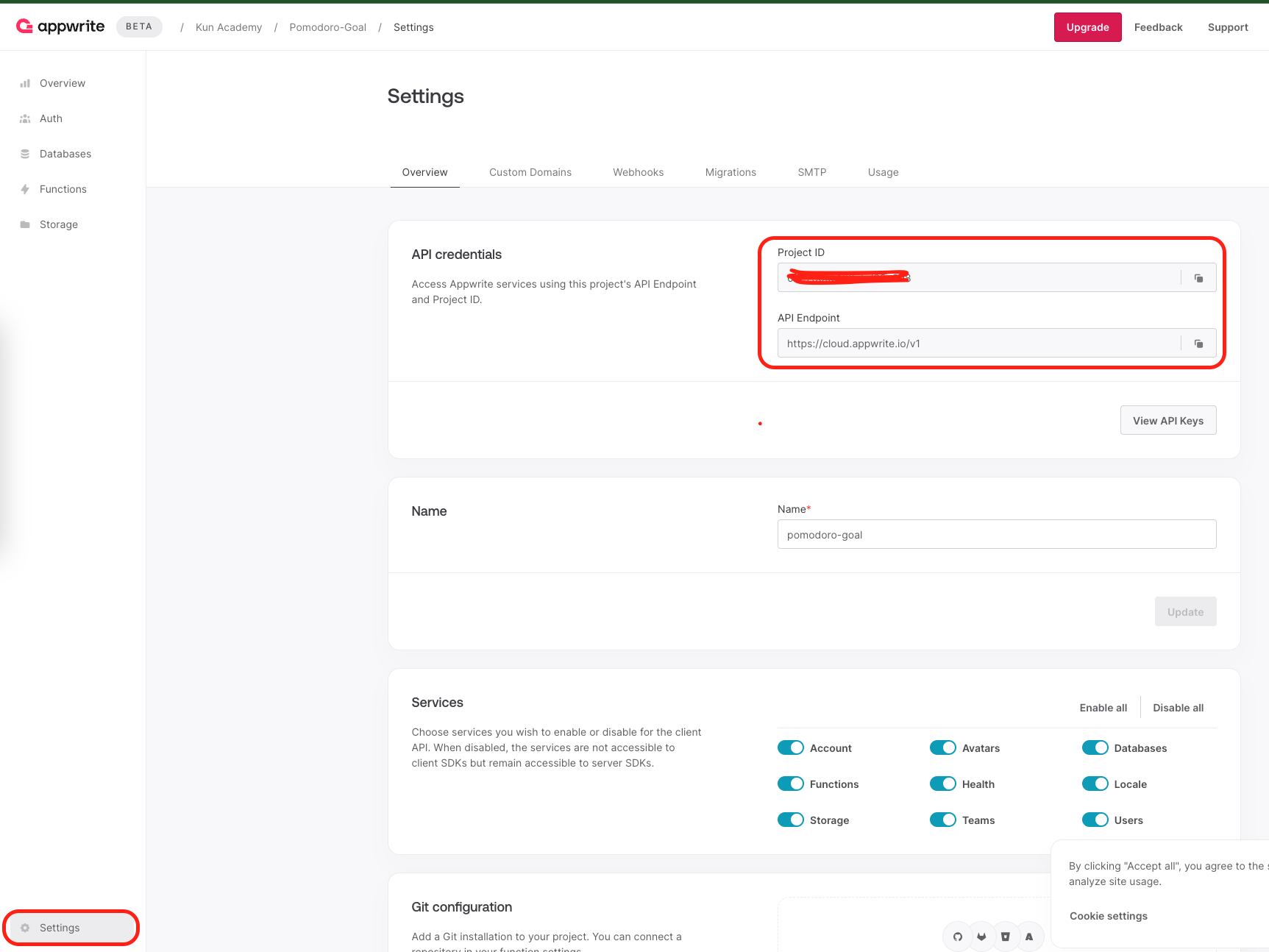Screen dimensions: 1269x952
Task: Open the Support link in header
Action: pos(1228,27)
